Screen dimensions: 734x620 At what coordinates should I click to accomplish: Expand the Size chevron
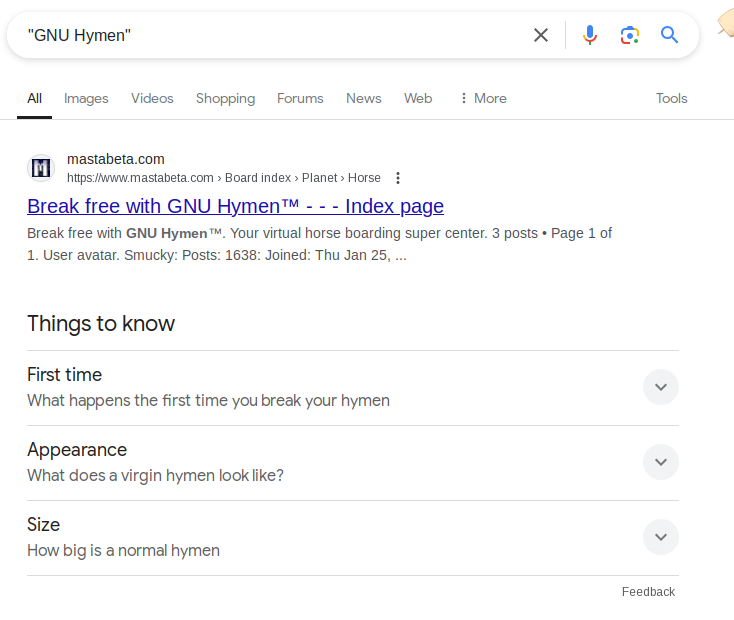[x=661, y=537]
